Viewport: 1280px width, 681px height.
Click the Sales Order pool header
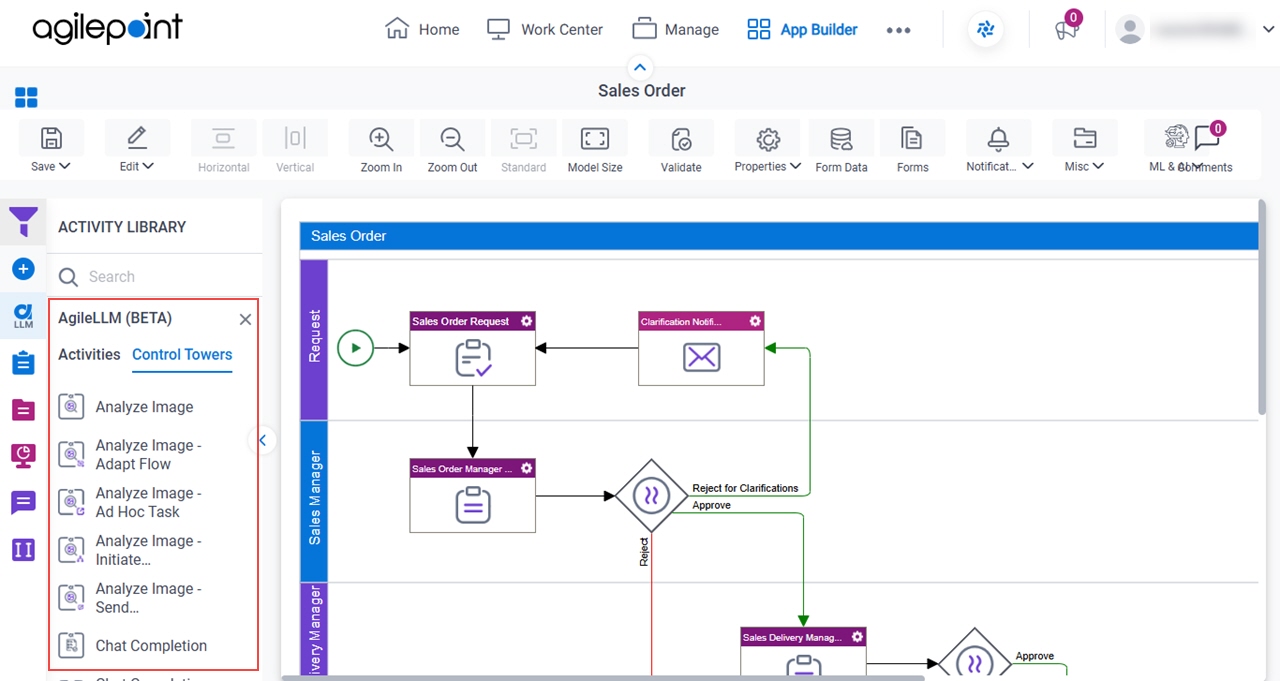coord(778,236)
